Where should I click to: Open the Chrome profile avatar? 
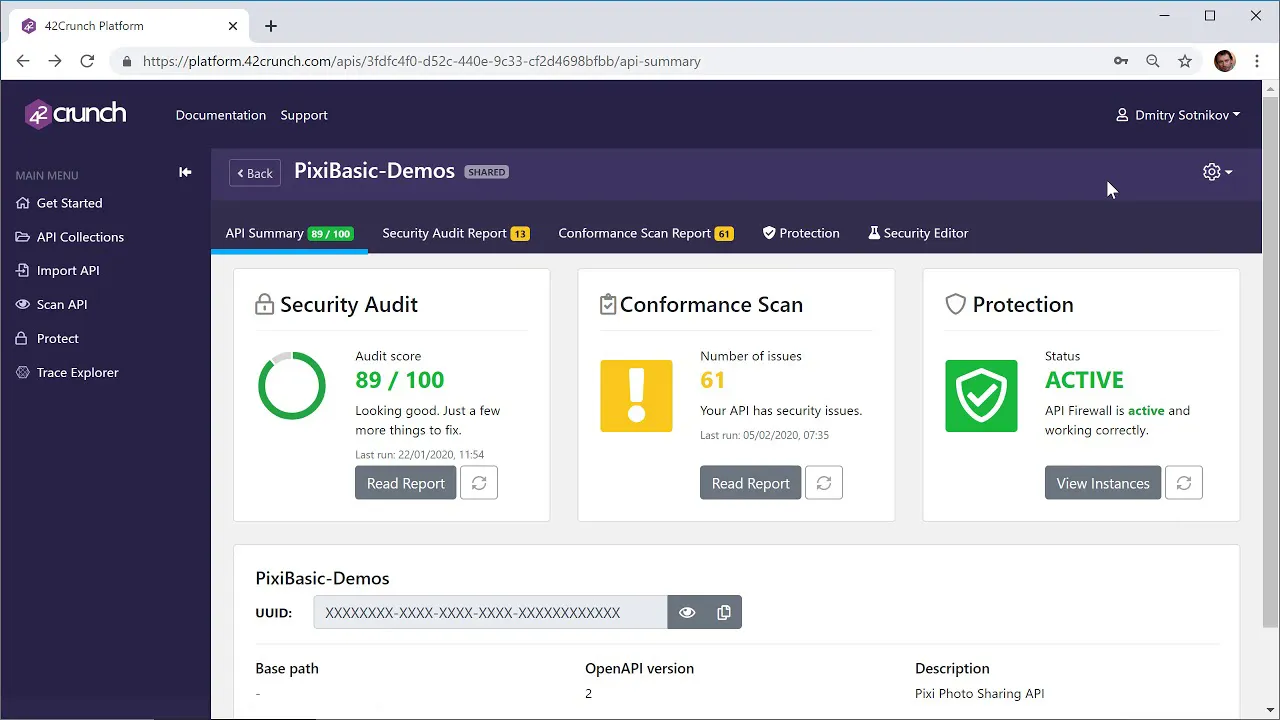pos(1224,61)
